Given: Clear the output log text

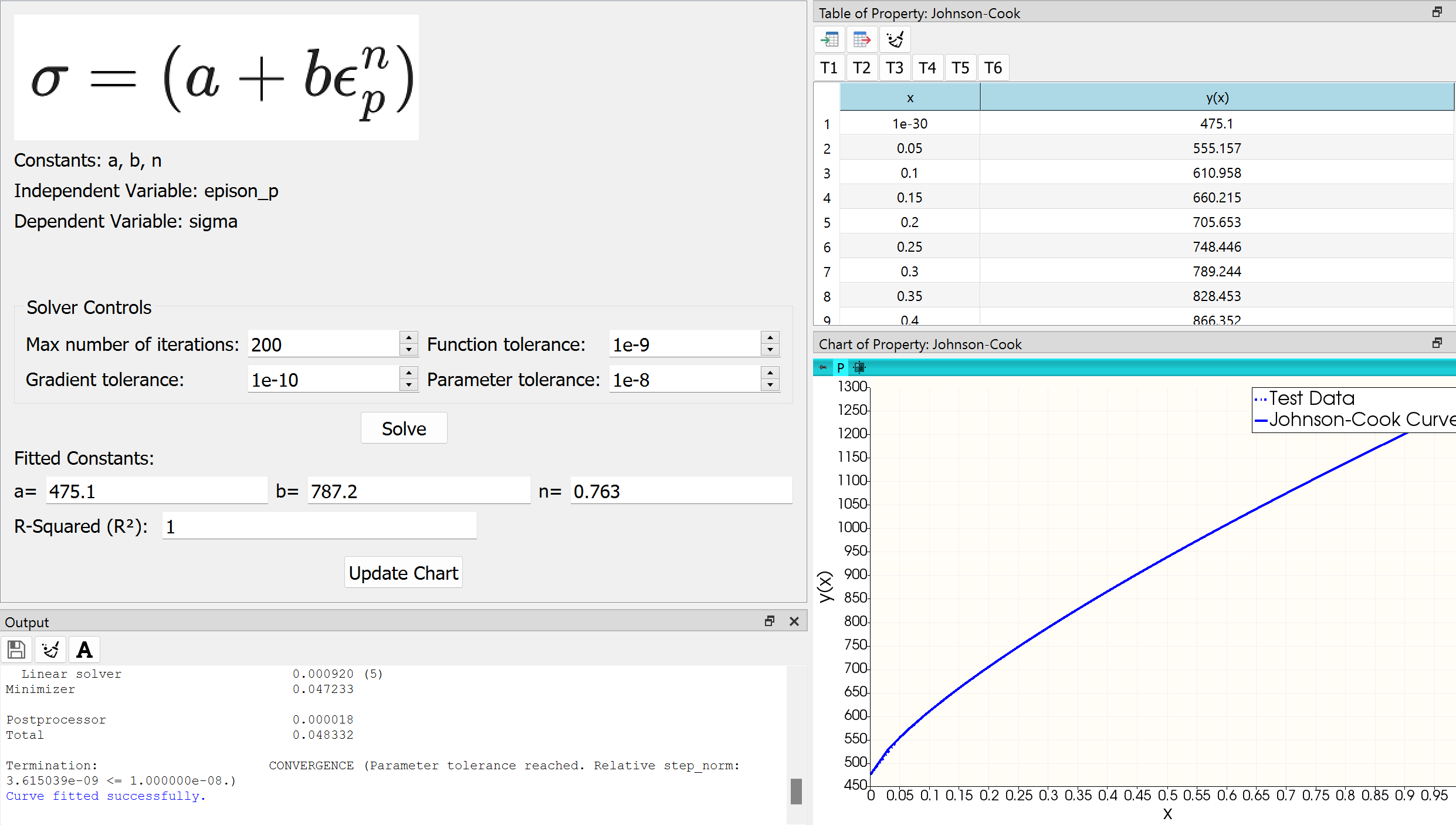Looking at the screenshot, I should tap(50, 650).
